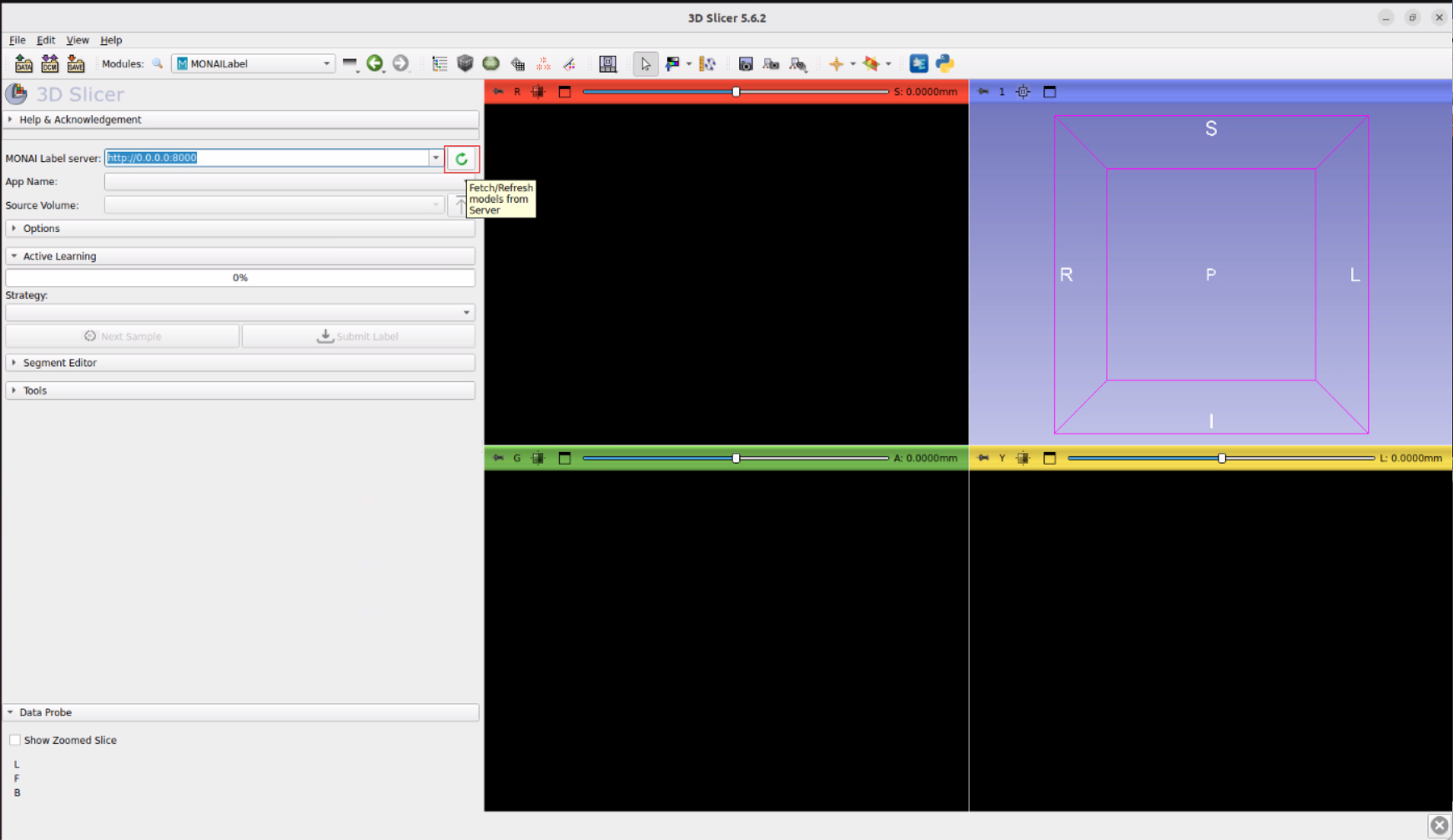1453x840 pixels.
Task: Click the yellow slice view offset slider
Action: (1220, 458)
